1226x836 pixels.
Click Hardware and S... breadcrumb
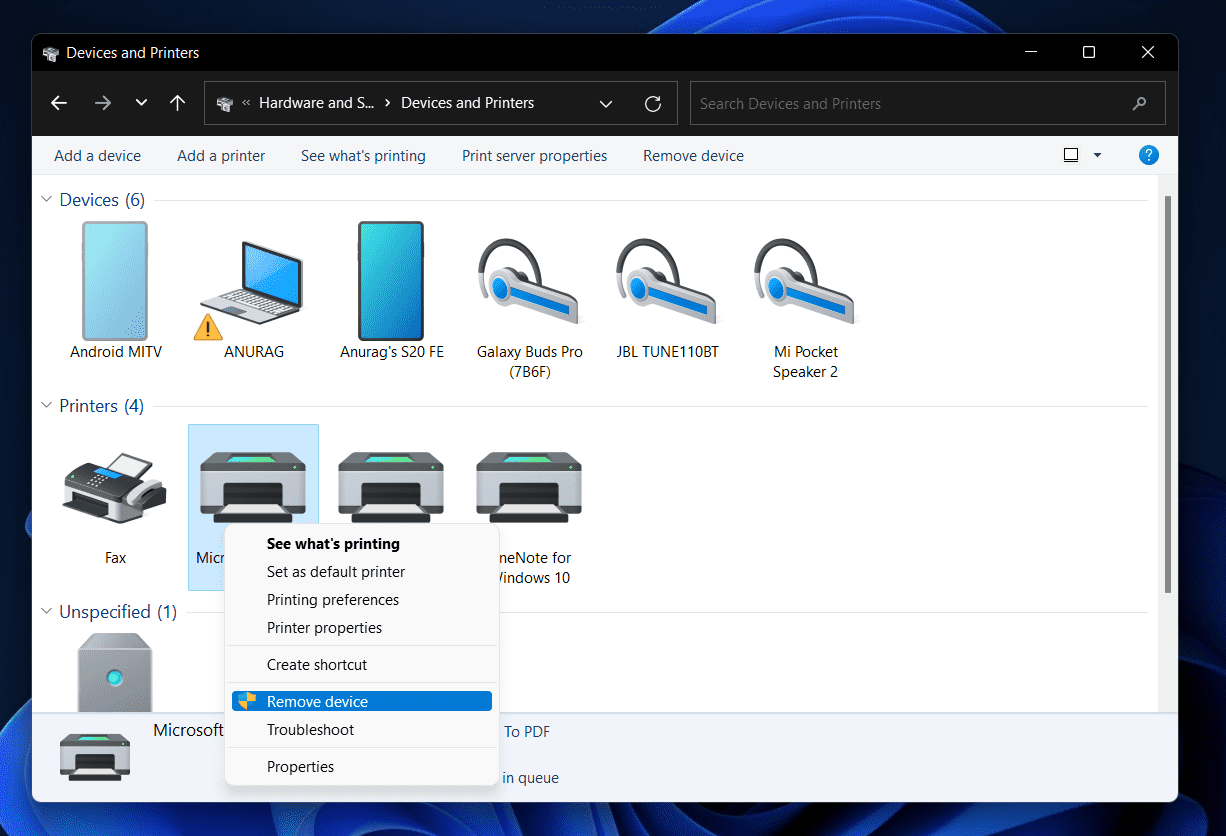click(317, 103)
